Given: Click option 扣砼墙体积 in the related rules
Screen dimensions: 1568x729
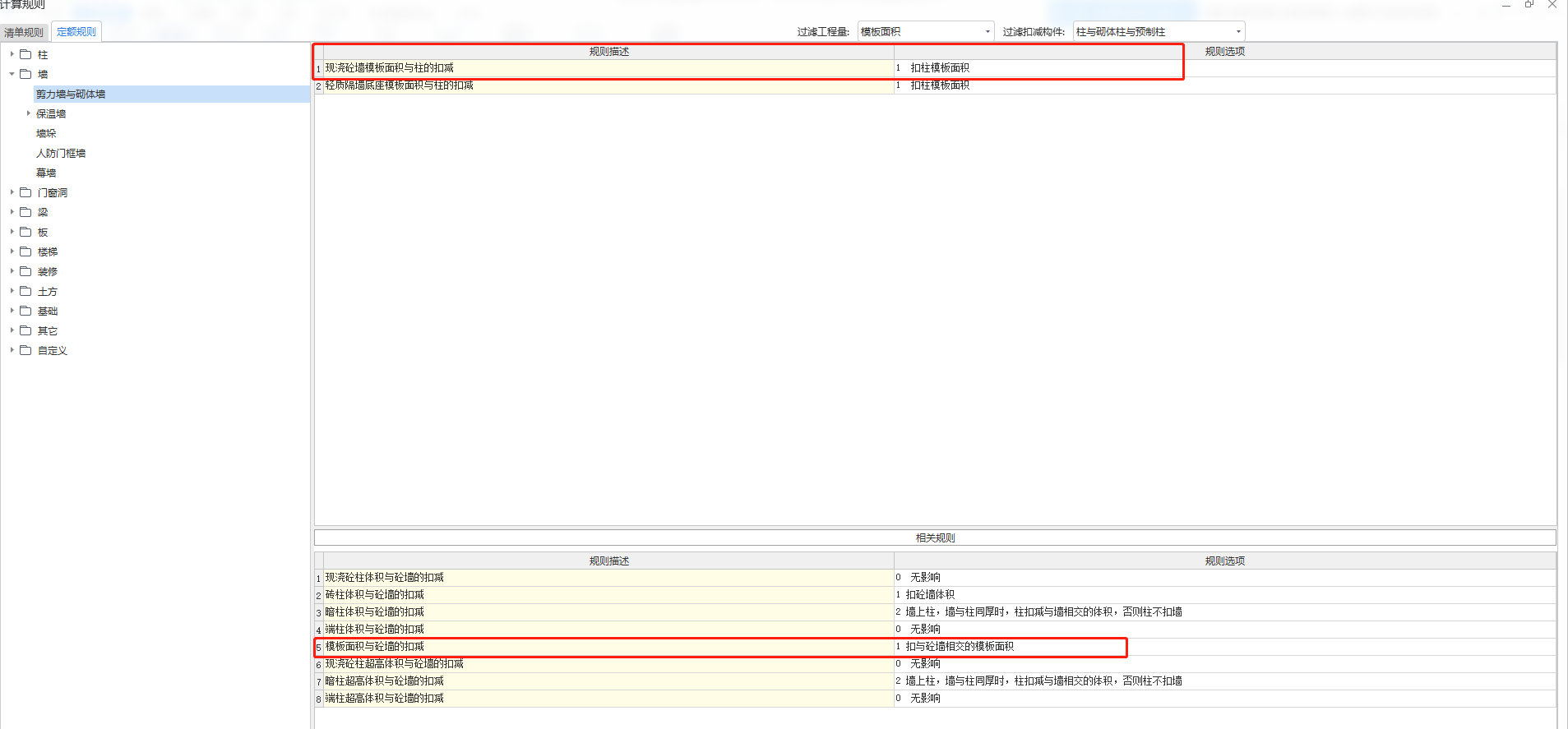Looking at the screenshot, I should coord(930,595).
